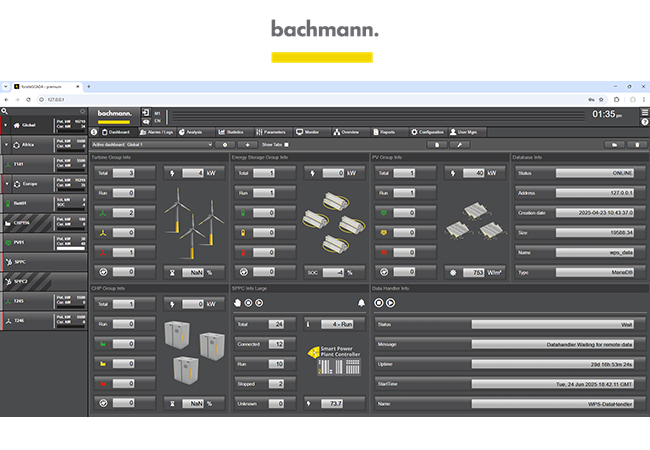Click the red PV panel status icon
Screen dimensions: 650x450
click(384, 252)
